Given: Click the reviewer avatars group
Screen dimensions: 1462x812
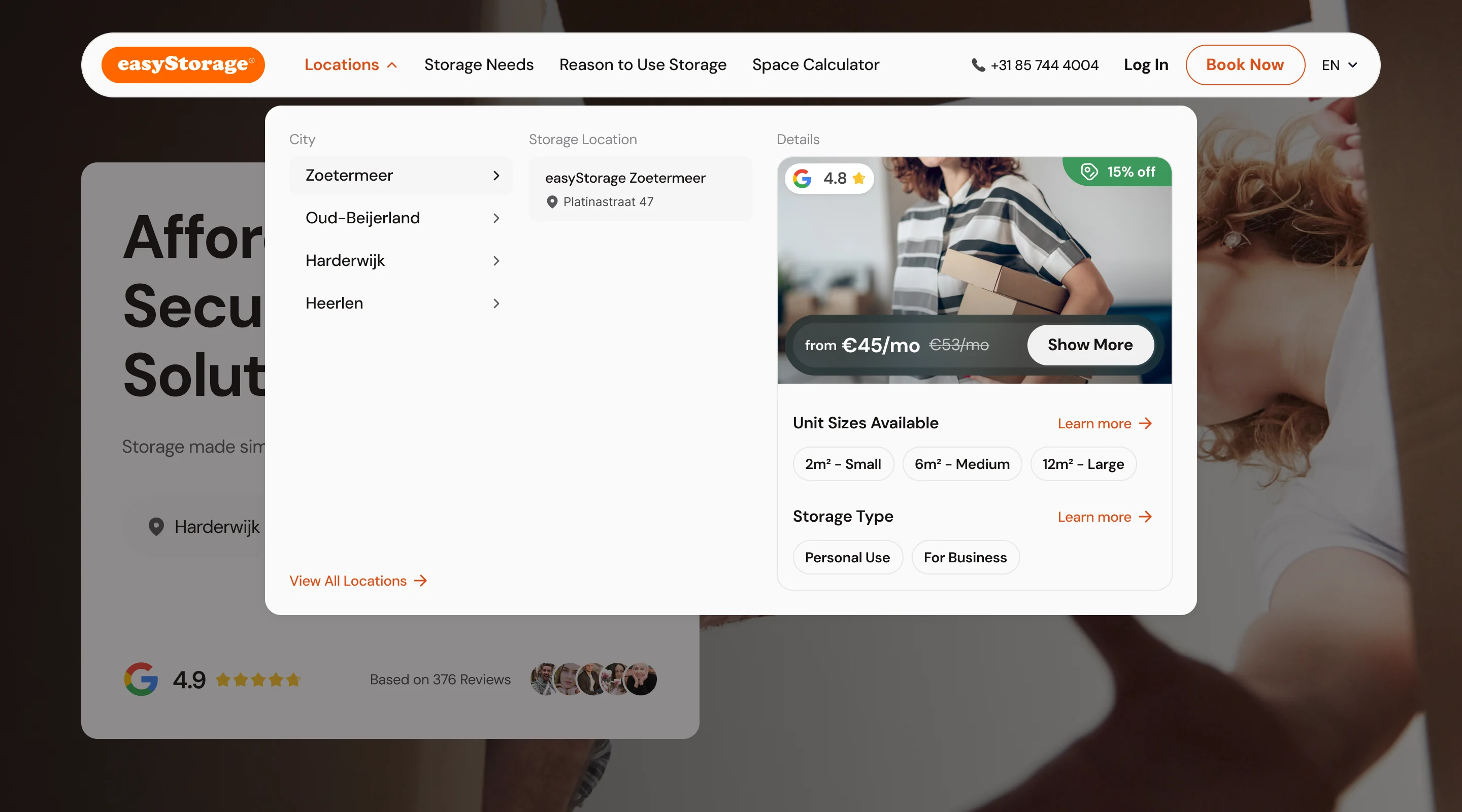Looking at the screenshot, I should pyautogui.click(x=593, y=679).
